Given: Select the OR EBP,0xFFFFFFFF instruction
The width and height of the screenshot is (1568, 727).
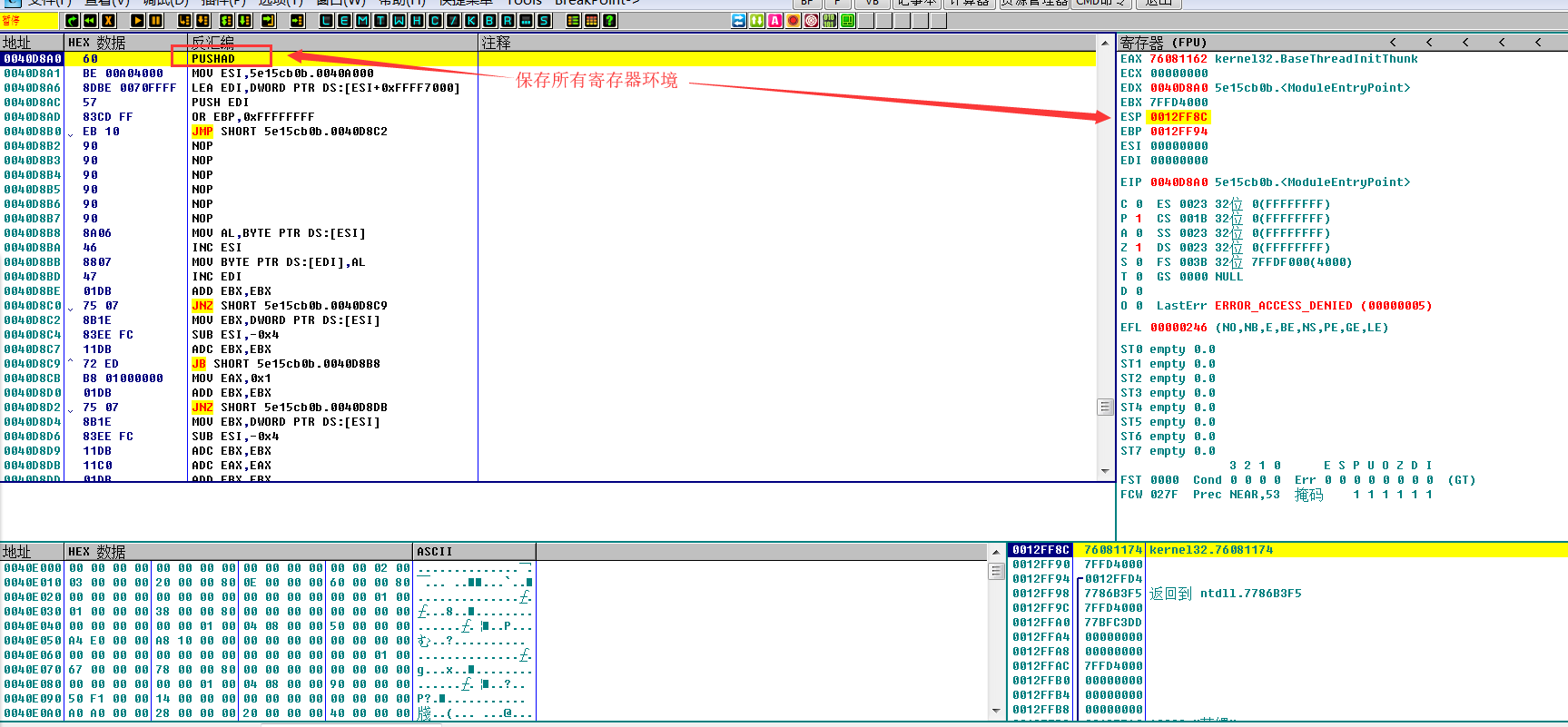Looking at the screenshot, I should coord(253,117).
